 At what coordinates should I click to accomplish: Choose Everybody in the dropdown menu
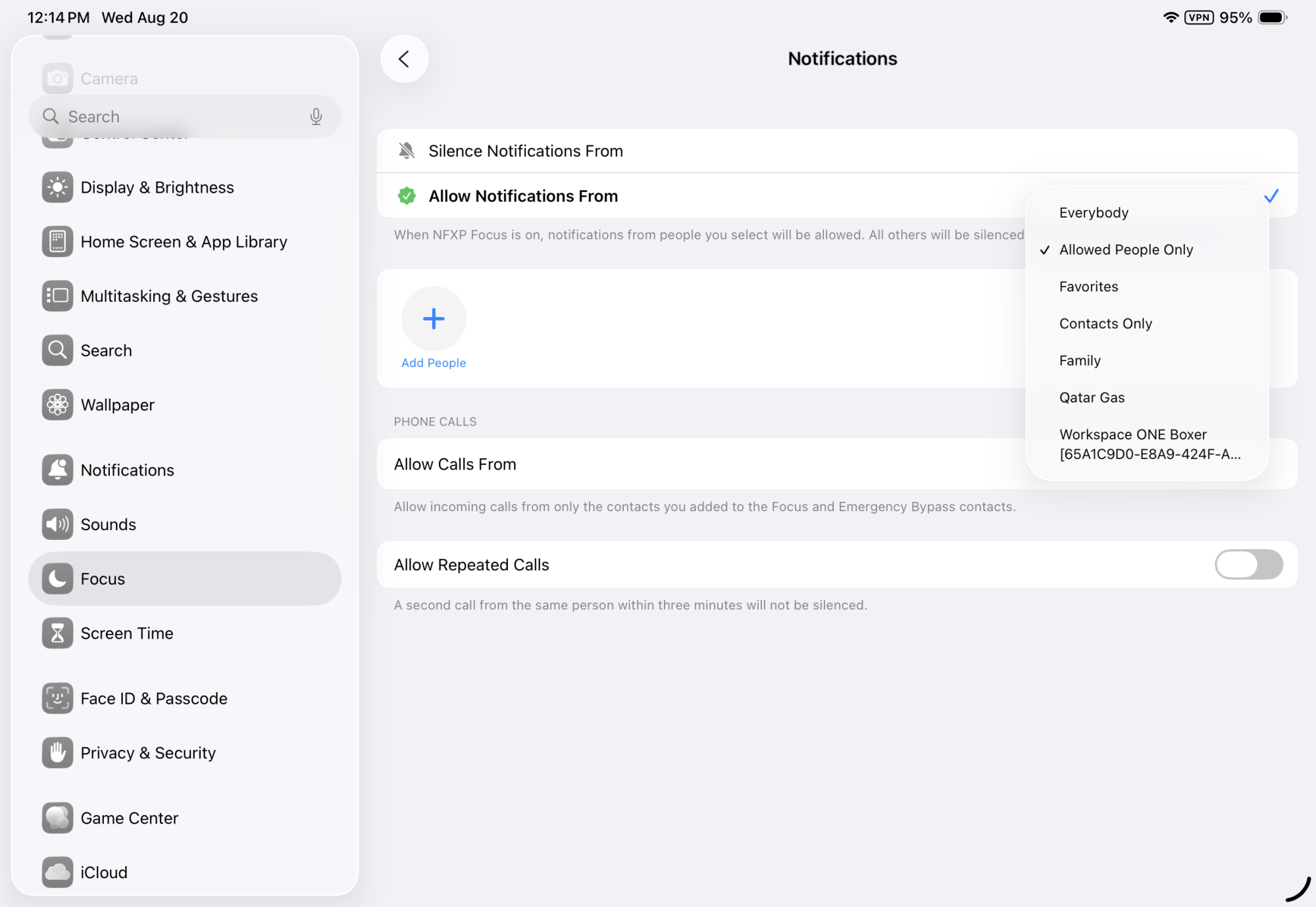point(1094,212)
